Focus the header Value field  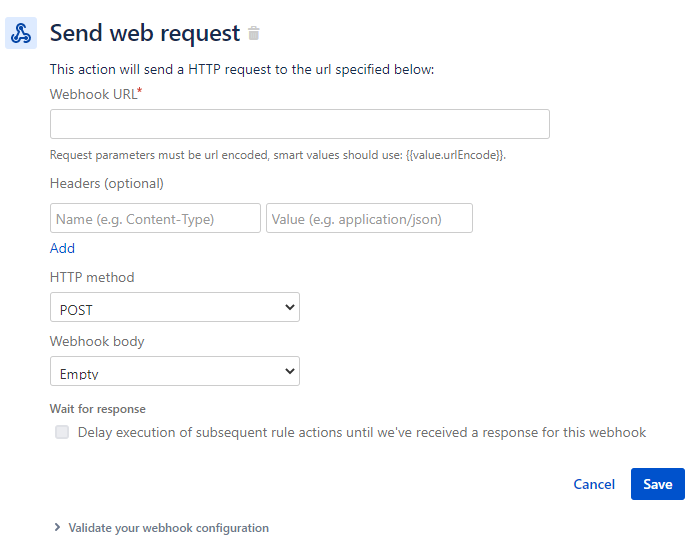[369, 218]
